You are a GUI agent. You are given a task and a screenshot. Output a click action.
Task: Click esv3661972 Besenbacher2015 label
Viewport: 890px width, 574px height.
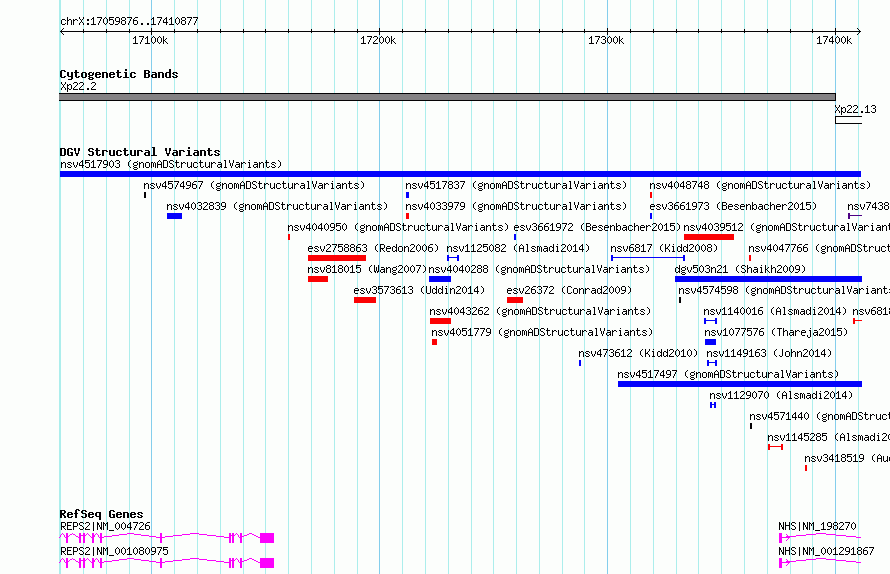click(x=597, y=227)
